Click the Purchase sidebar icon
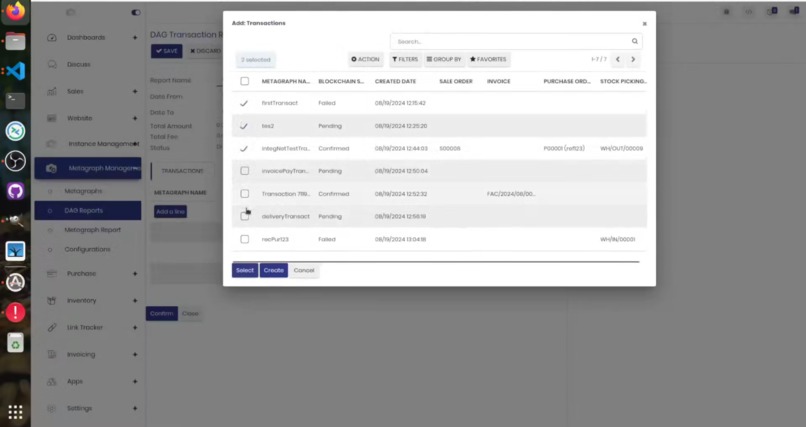This screenshot has width=806, height=427. click(x=51, y=273)
